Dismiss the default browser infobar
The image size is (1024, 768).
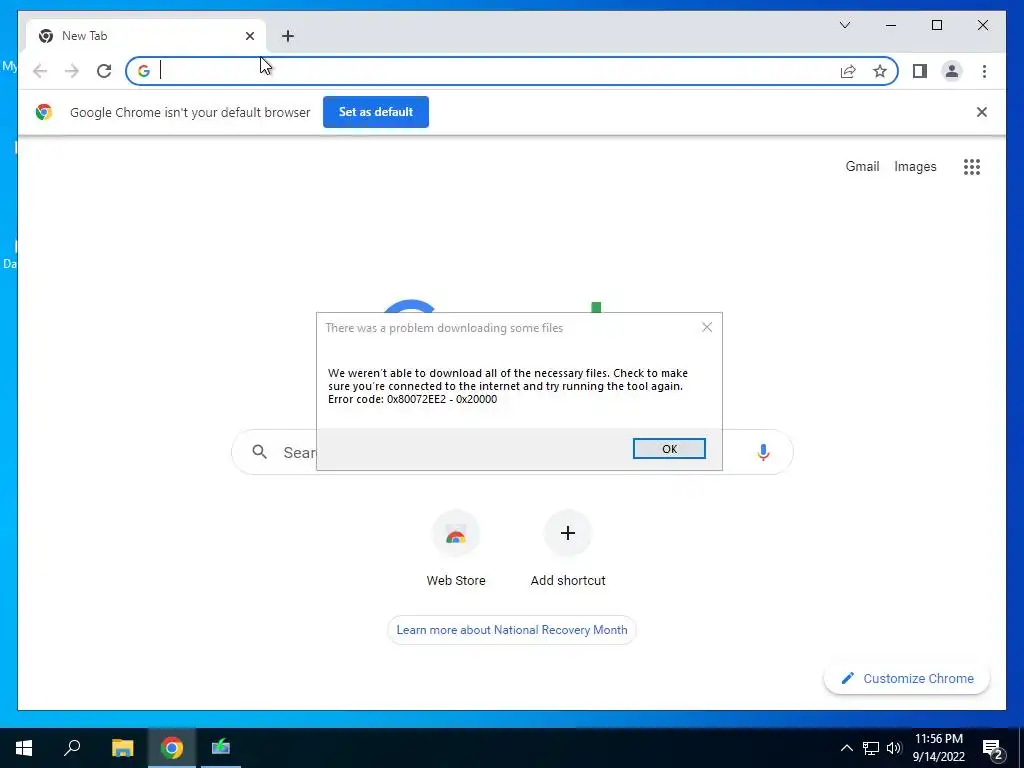click(x=982, y=112)
